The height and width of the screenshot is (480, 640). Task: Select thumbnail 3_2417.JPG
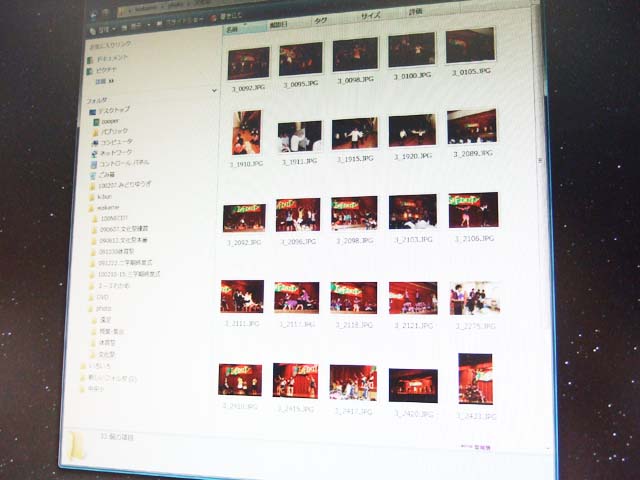point(353,383)
